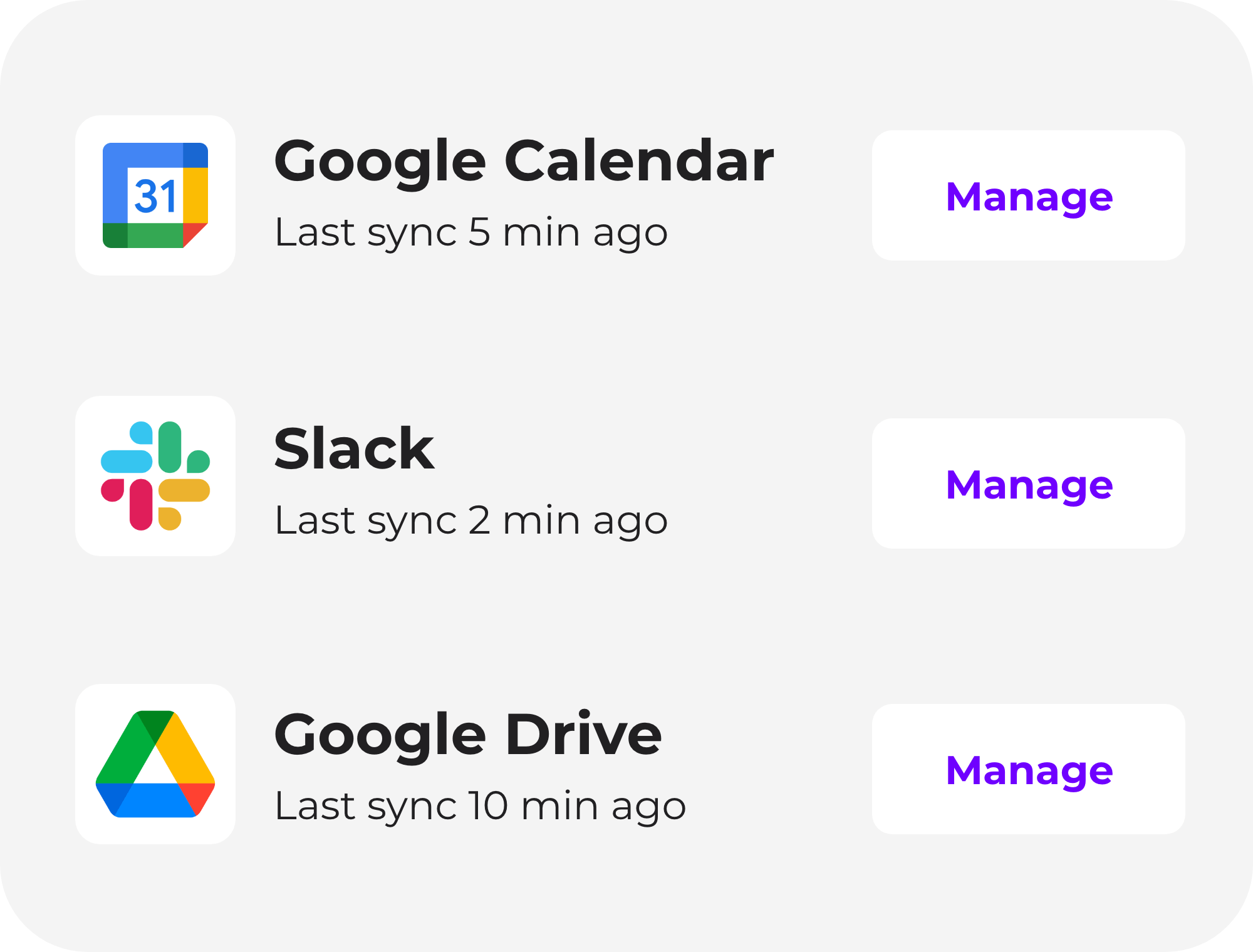Click the "Last sync 2 min ago" status
This screenshot has width=1253, height=952.
(471, 520)
